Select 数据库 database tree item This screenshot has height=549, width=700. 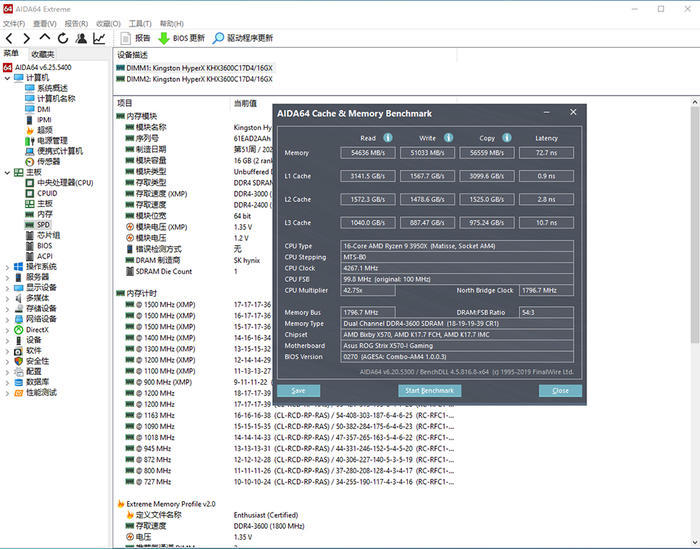point(38,382)
